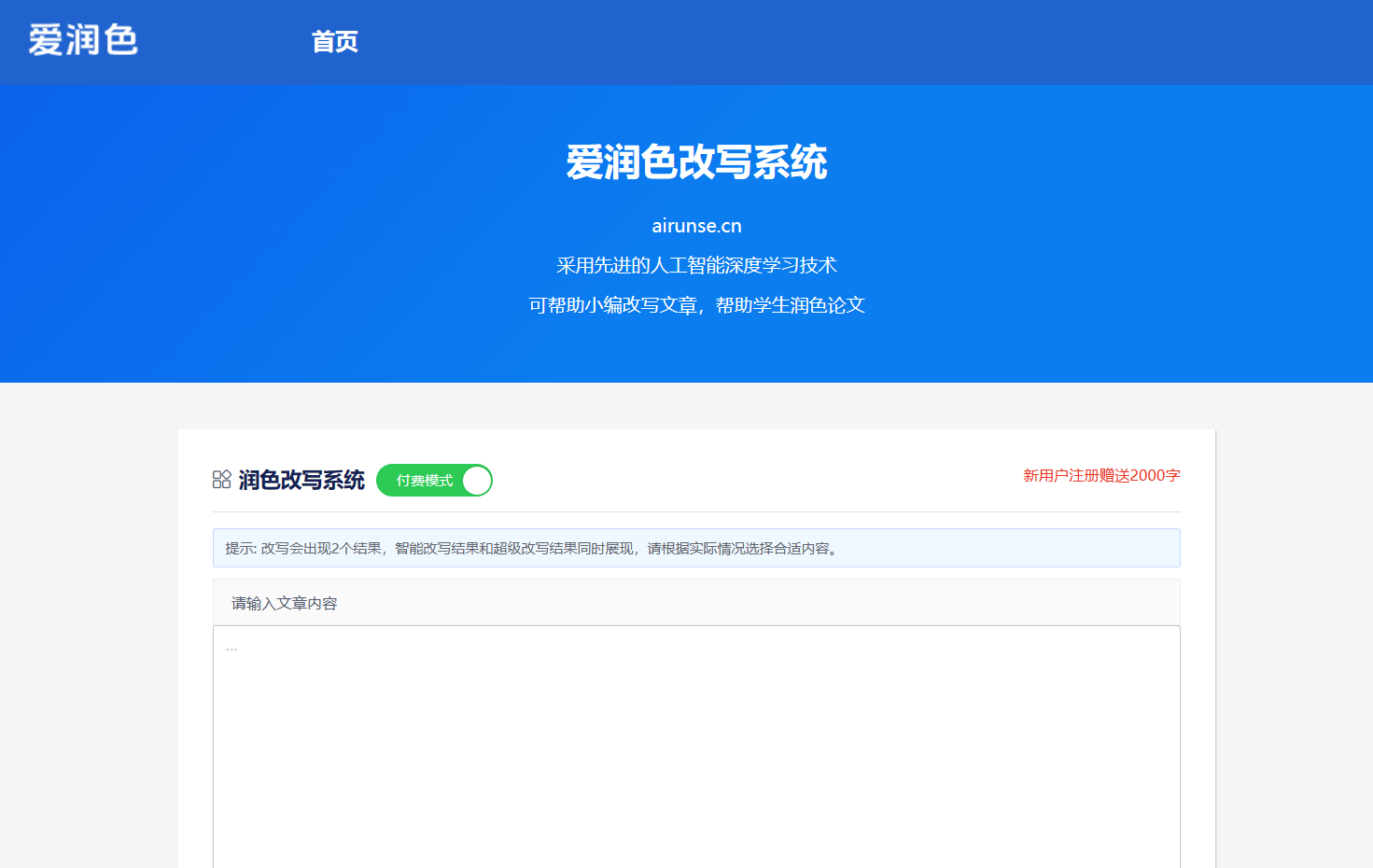Image resolution: width=1373 pixels, height=868 pixels.
Task: Click the 爱润色 logo in header
Action: (83, 40)
